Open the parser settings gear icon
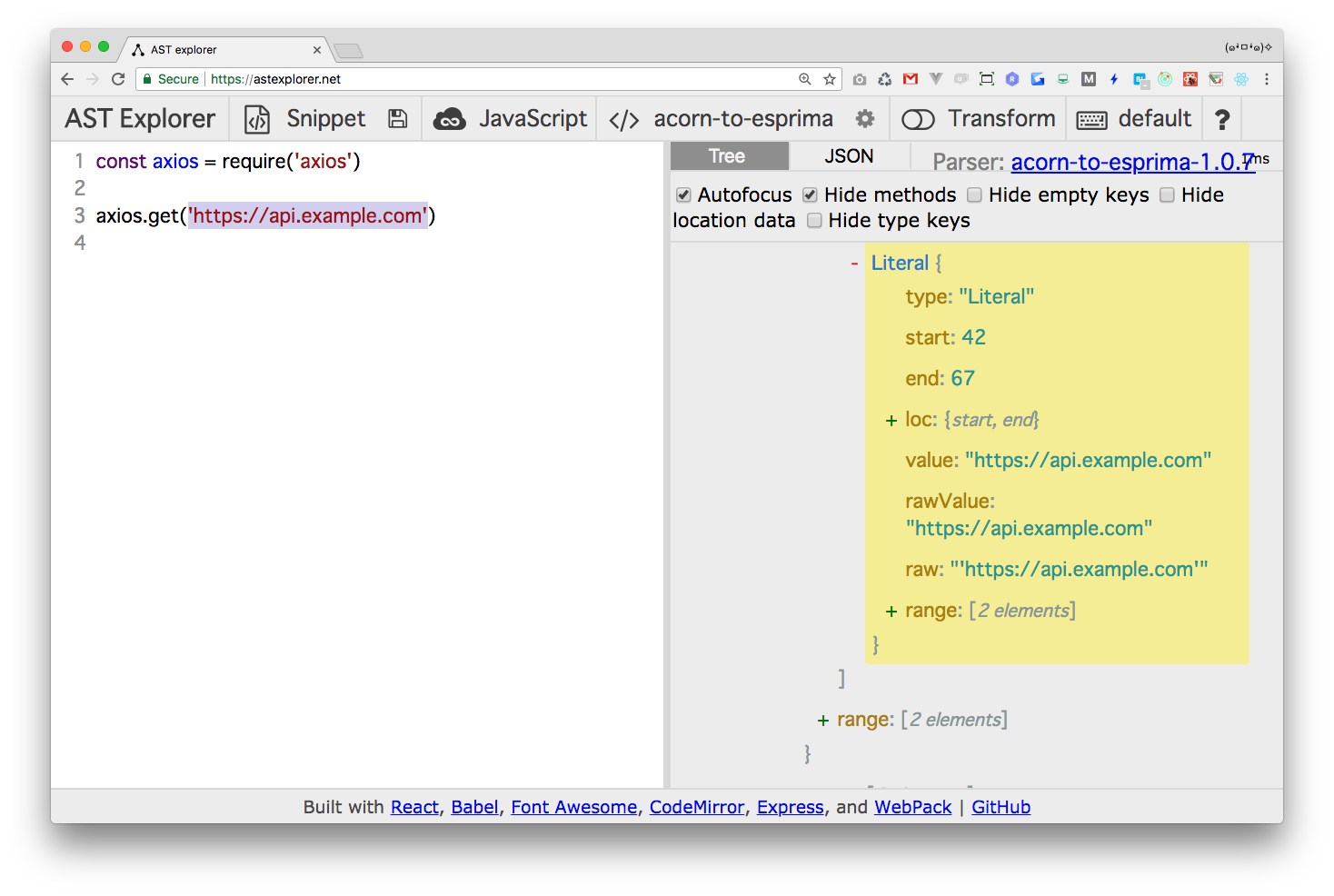Screen dimensions: 1334x896 coord(864,118)
